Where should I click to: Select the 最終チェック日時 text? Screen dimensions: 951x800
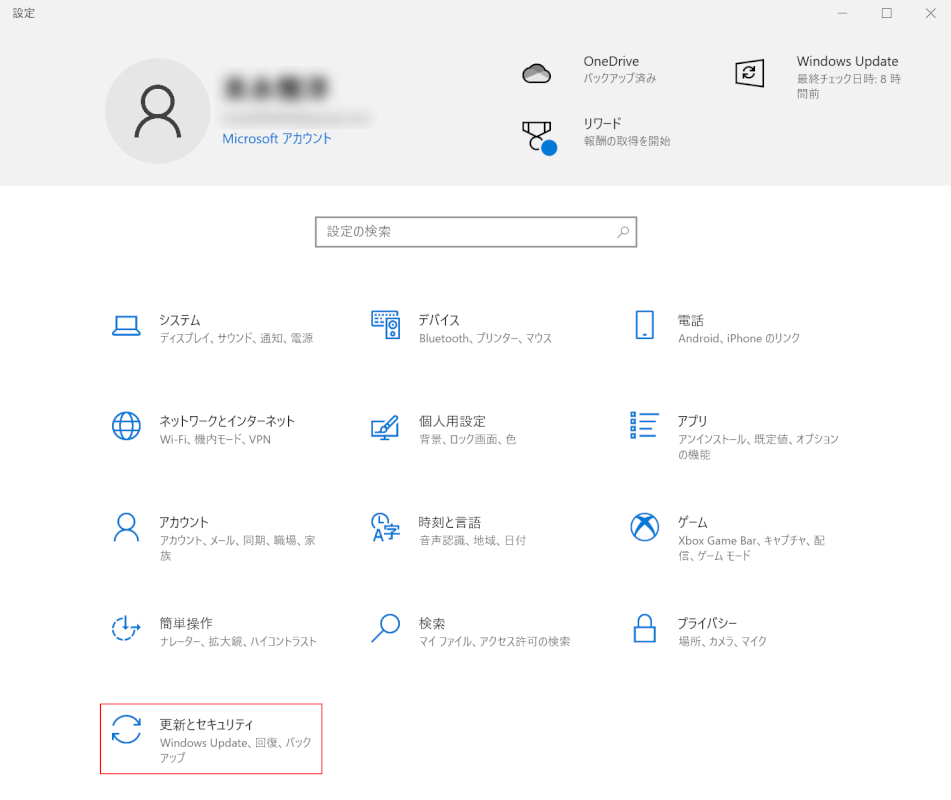click(x=849, y=86)
